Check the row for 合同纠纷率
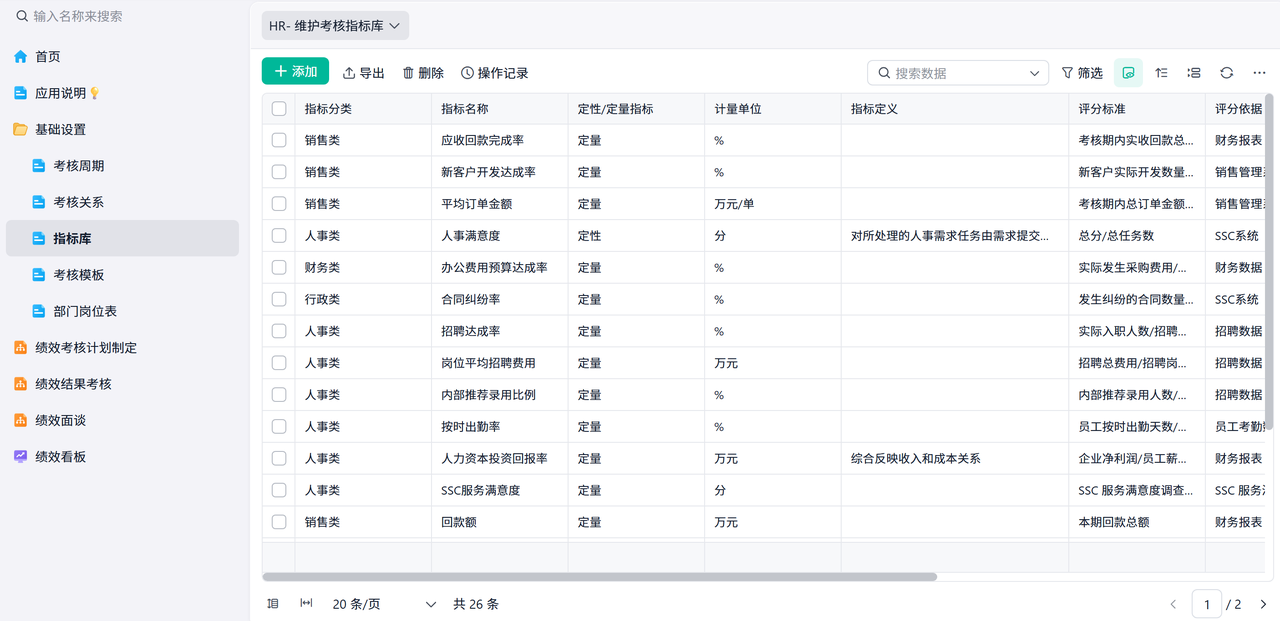 279,299
